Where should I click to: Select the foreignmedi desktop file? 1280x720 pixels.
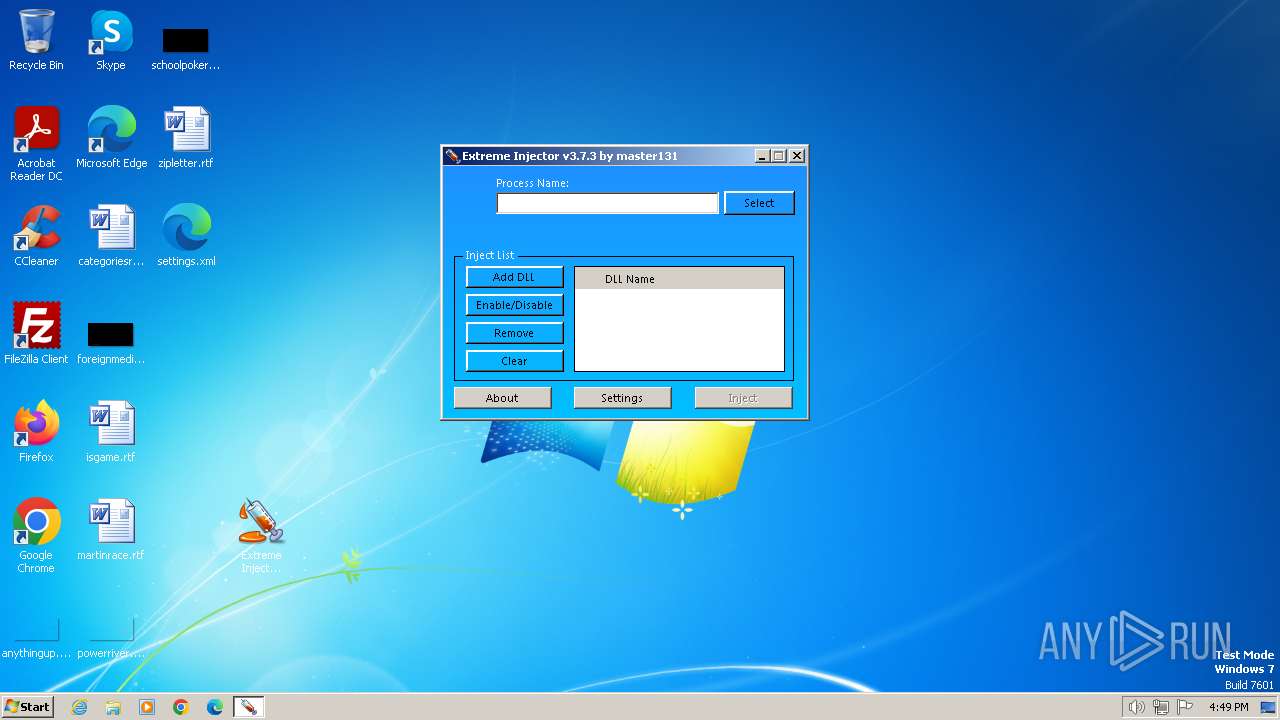pos(111,342)
